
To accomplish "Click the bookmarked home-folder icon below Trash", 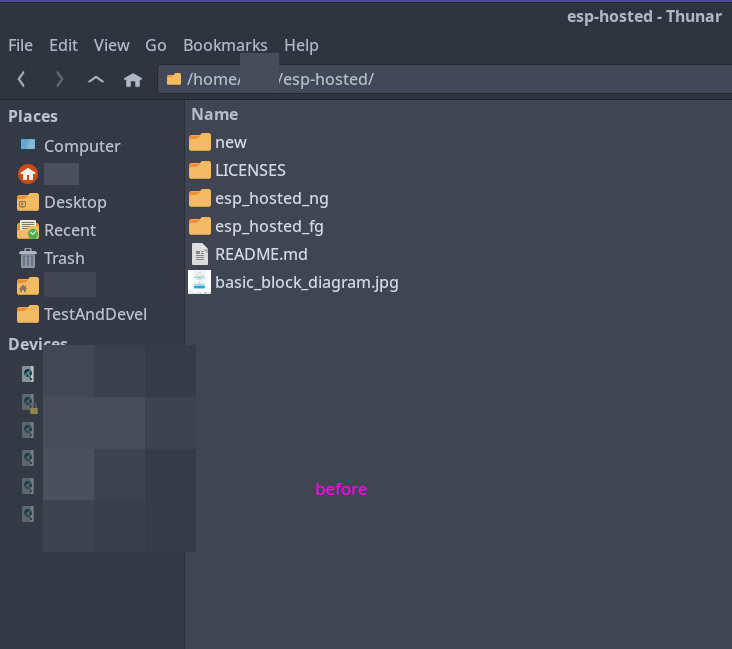I will coord(28,286).
